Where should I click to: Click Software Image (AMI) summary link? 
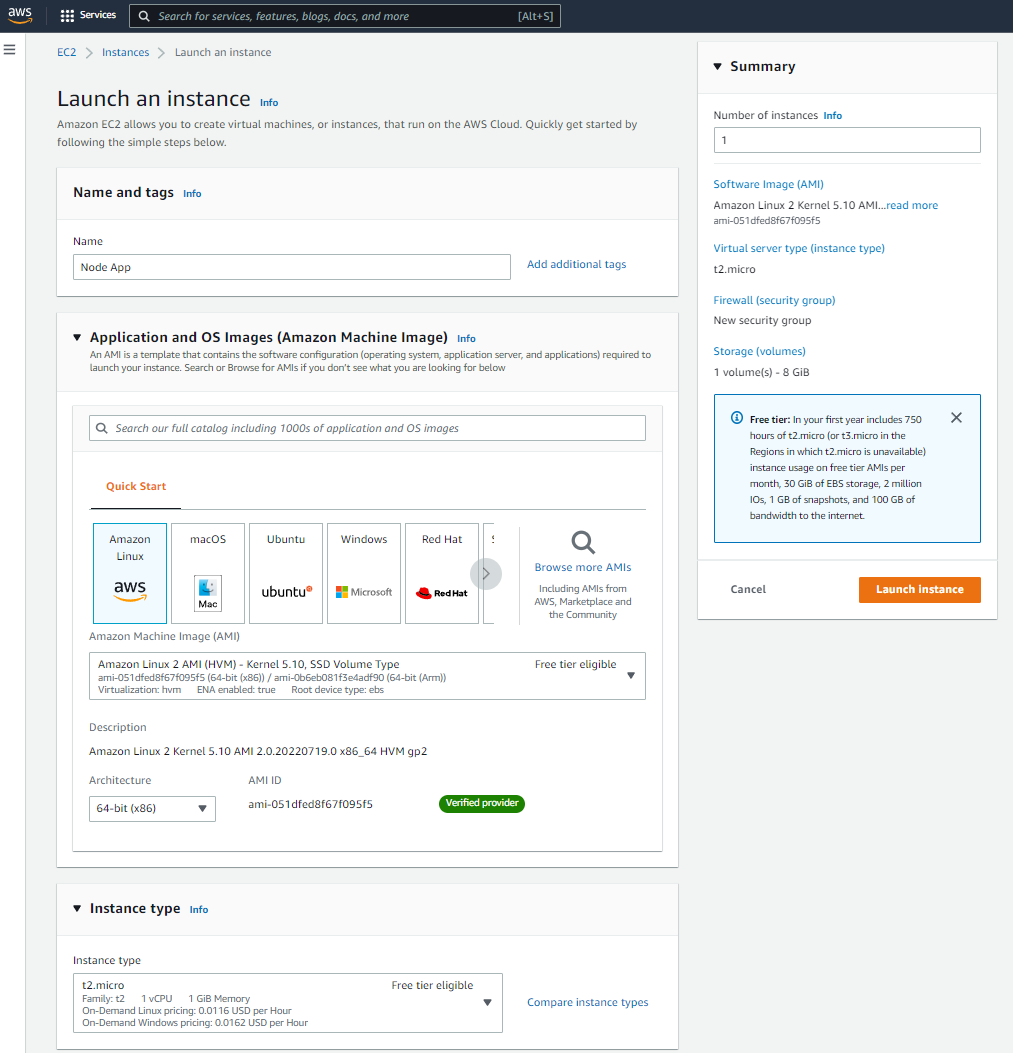[768, 184]
